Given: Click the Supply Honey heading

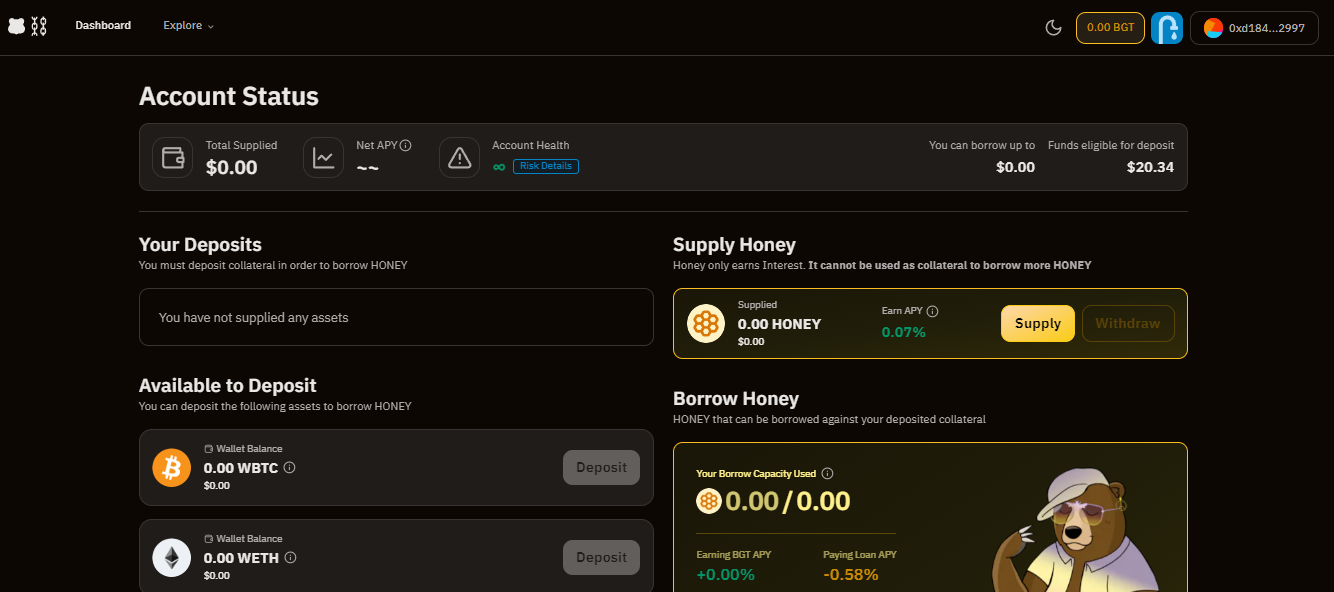Looking at the screenshot, I should (734, 244).
